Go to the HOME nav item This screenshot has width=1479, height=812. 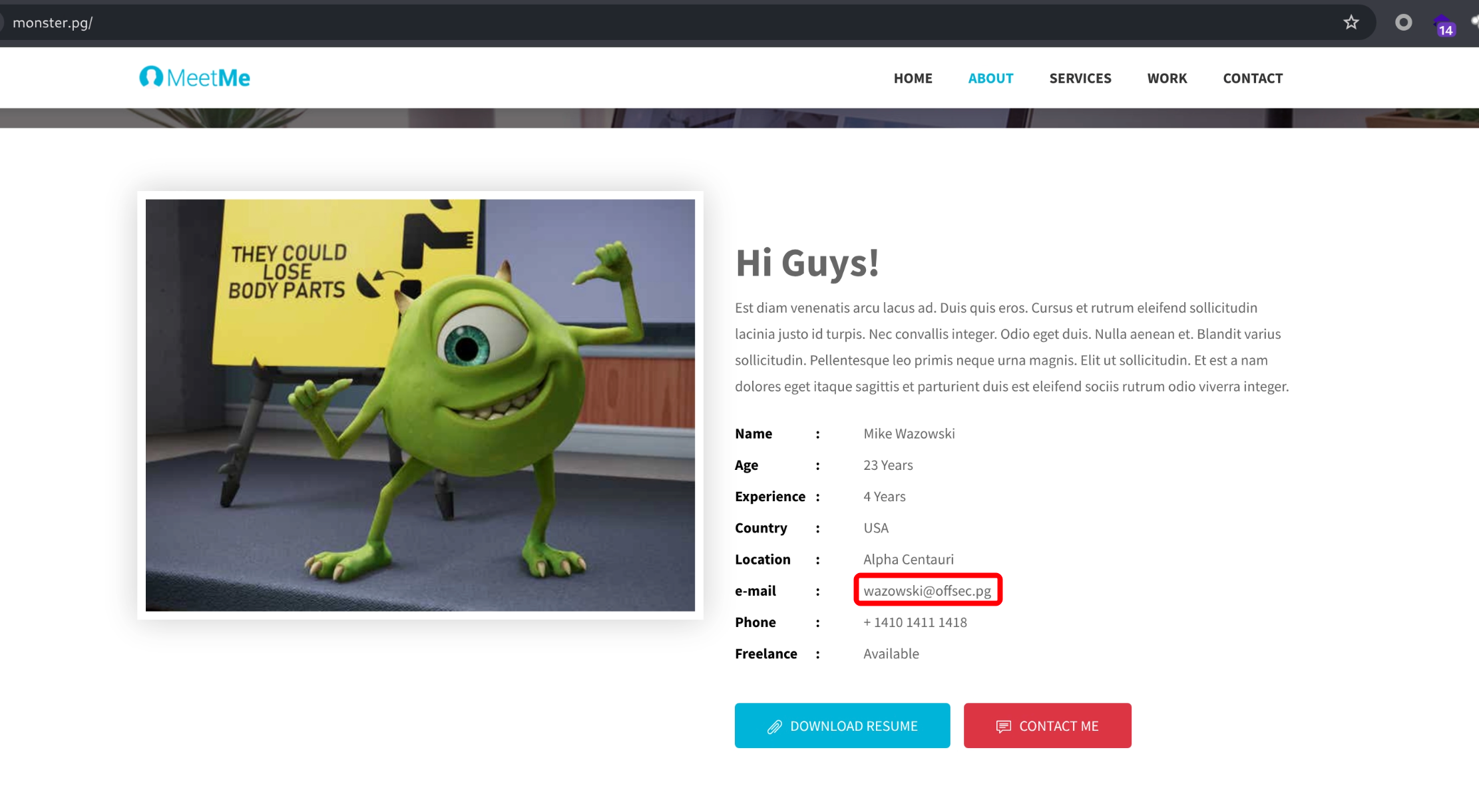[x=913, y=78]
